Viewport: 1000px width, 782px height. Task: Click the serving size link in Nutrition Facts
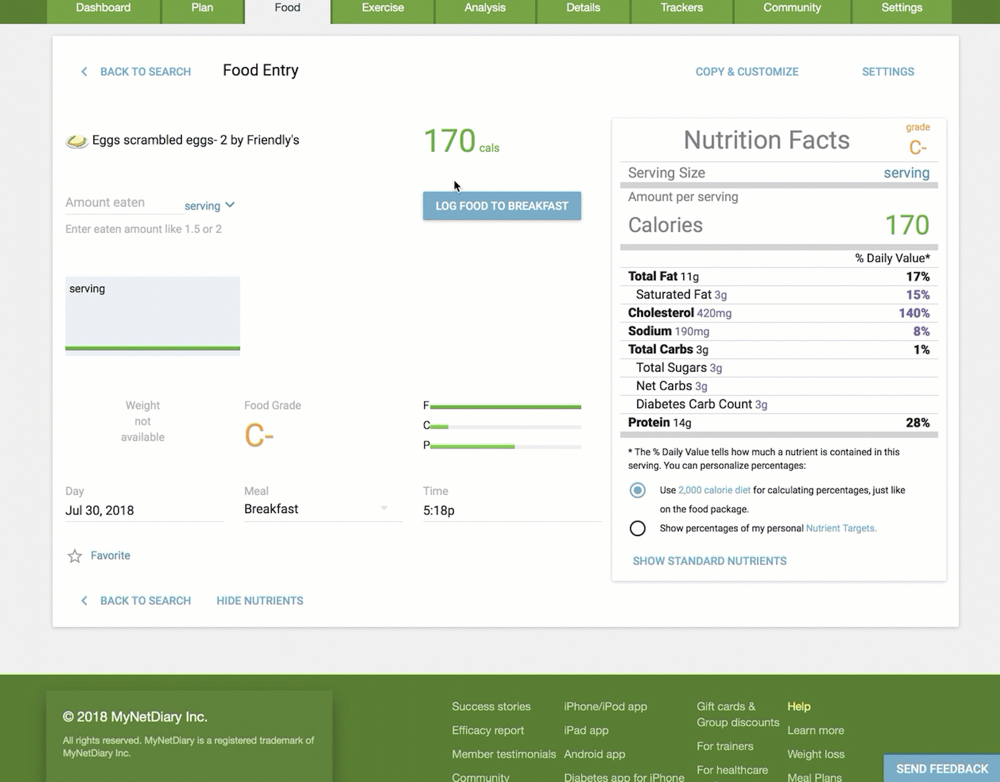pos(906,173)
